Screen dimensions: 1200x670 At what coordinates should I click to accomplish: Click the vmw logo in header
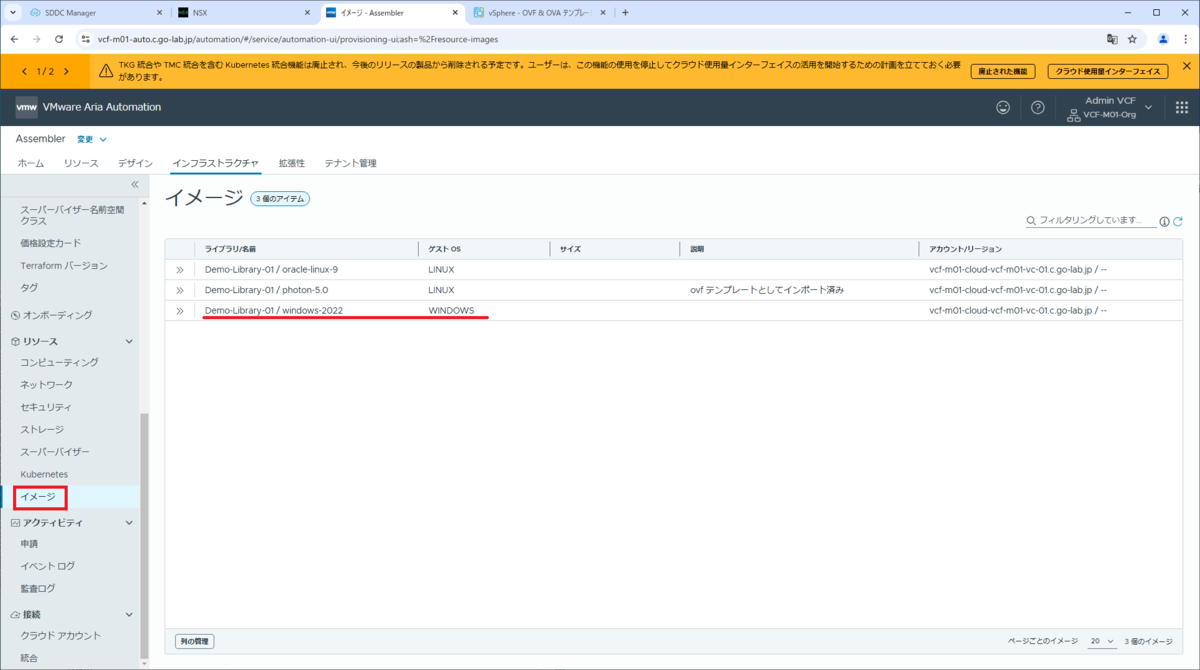point(26,107)
